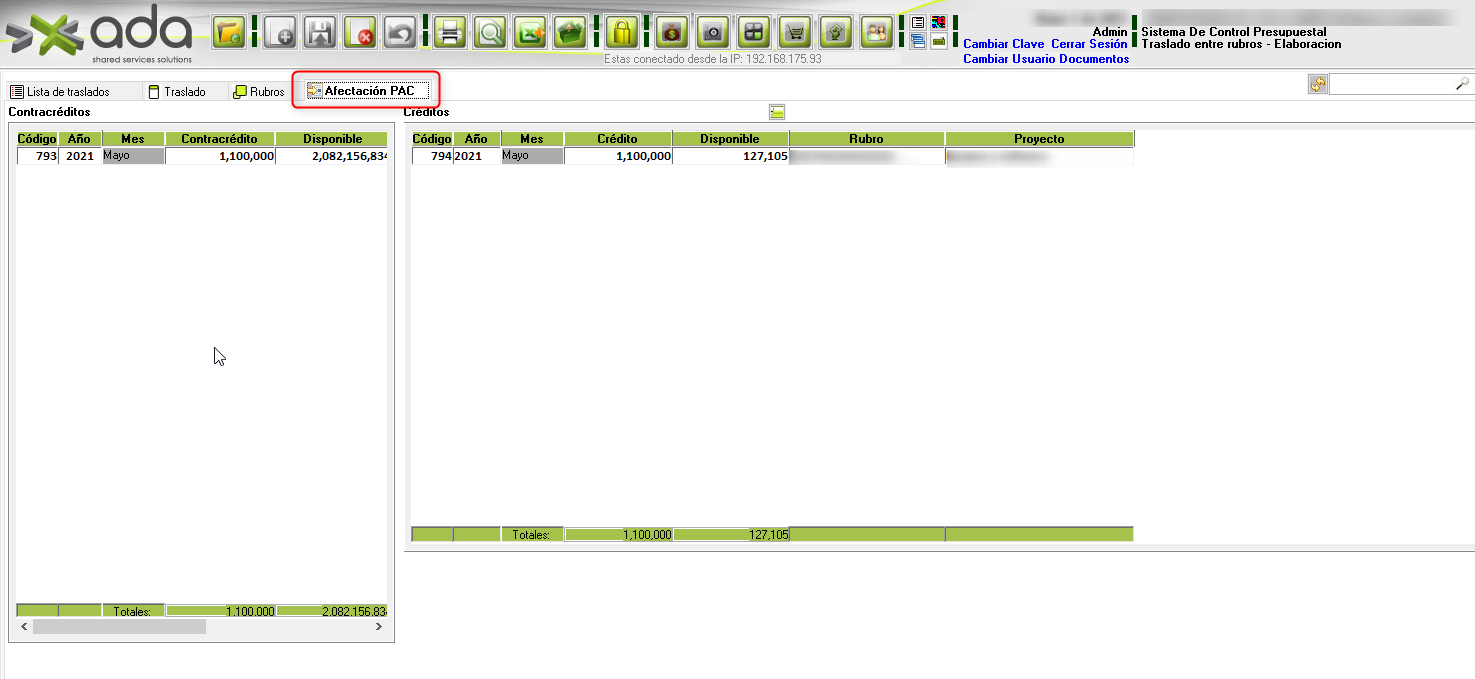
Task: Click the shopping cart icon
Action: coord(795,32)
